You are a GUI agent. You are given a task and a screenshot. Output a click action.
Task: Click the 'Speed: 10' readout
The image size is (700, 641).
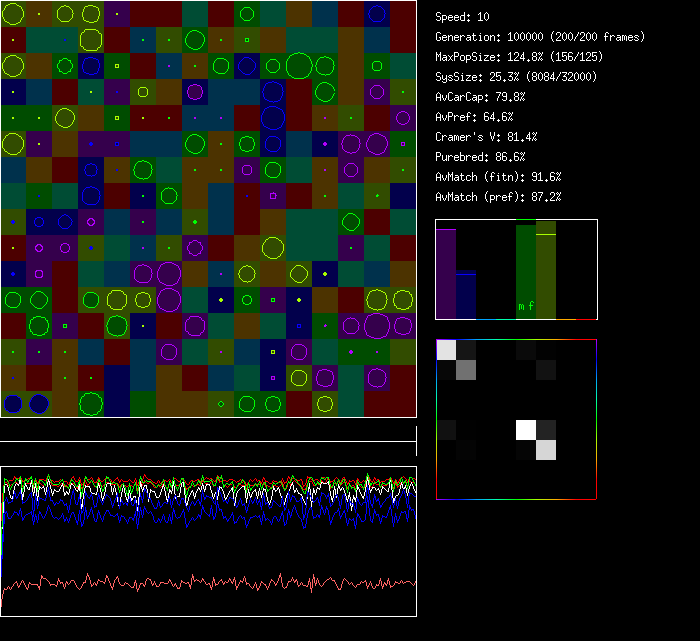pyautogui.click(x=462, y=17)
